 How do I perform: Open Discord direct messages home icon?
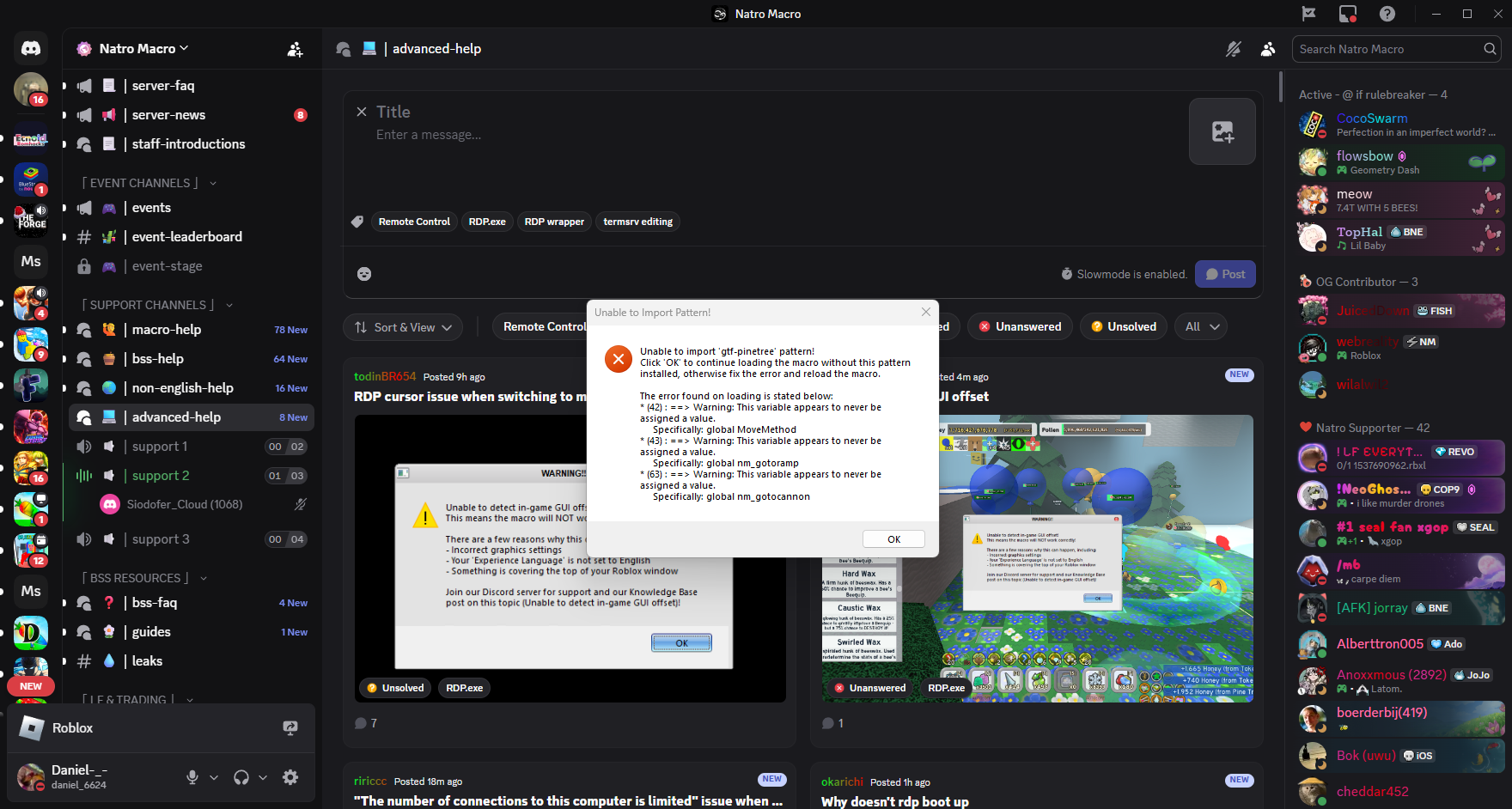tap(31, 48)
